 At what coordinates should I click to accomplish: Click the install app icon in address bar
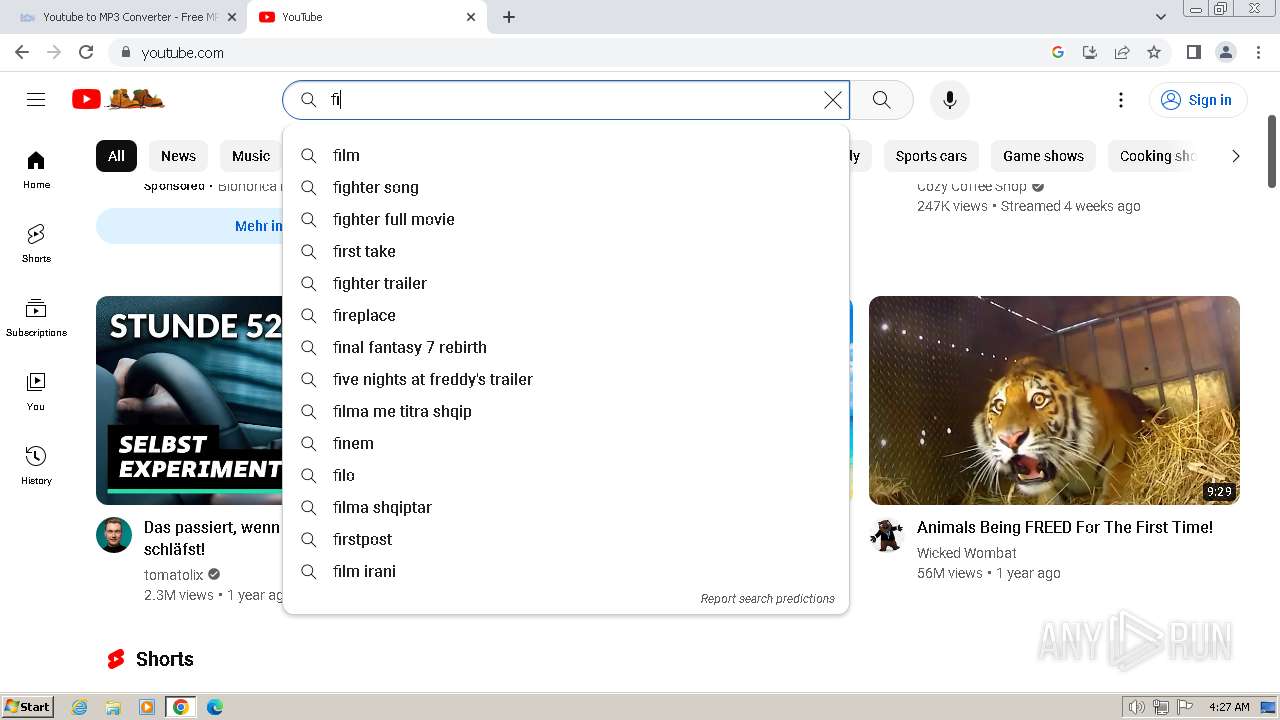click(x=1090, y=52)
